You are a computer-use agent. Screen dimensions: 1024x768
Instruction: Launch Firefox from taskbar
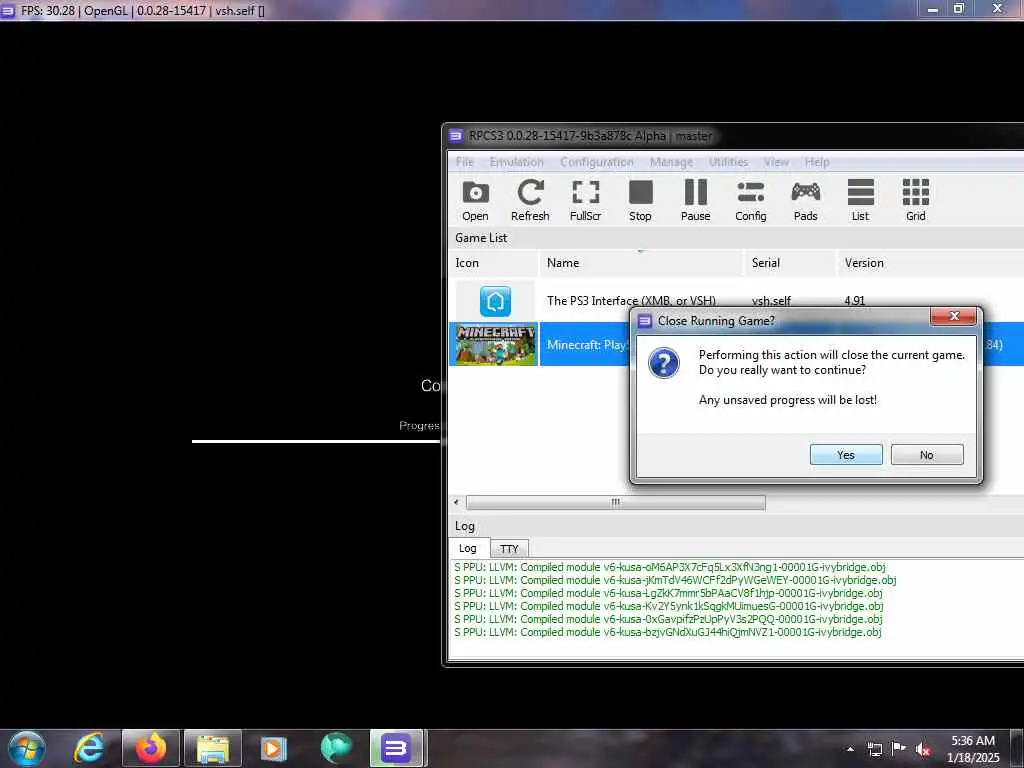150,748
